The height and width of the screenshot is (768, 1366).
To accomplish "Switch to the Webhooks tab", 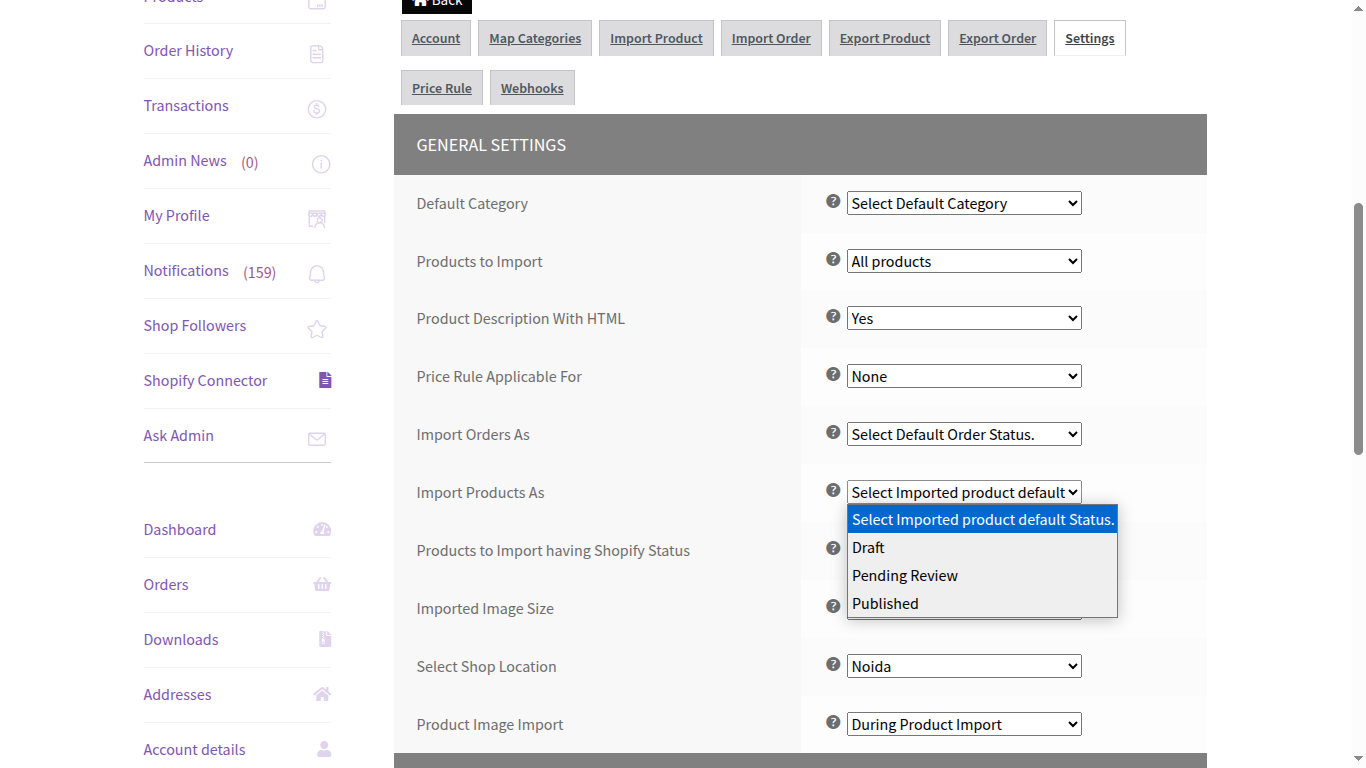I will 532,87.
